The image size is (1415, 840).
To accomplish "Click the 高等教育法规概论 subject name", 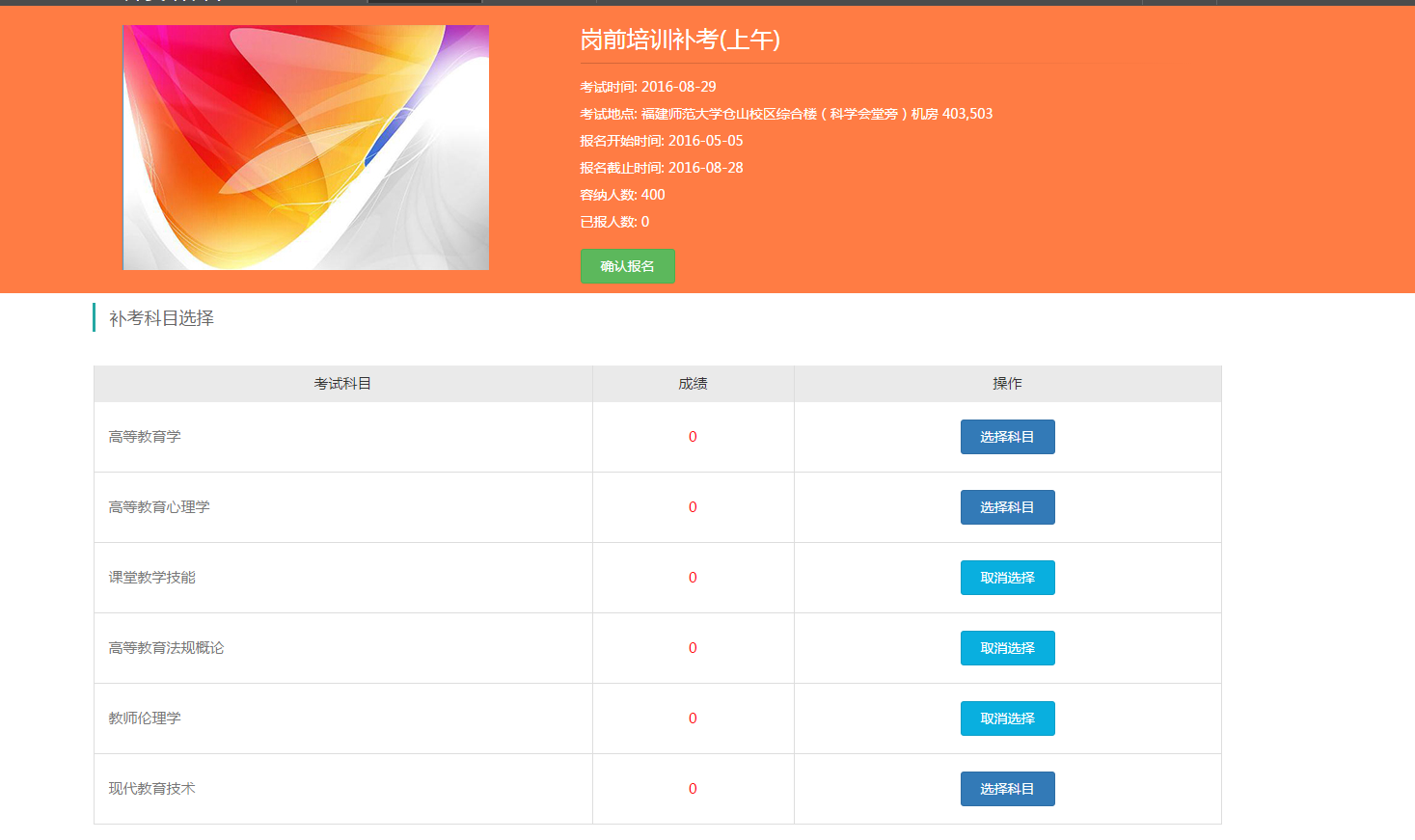I will [166, 648].
